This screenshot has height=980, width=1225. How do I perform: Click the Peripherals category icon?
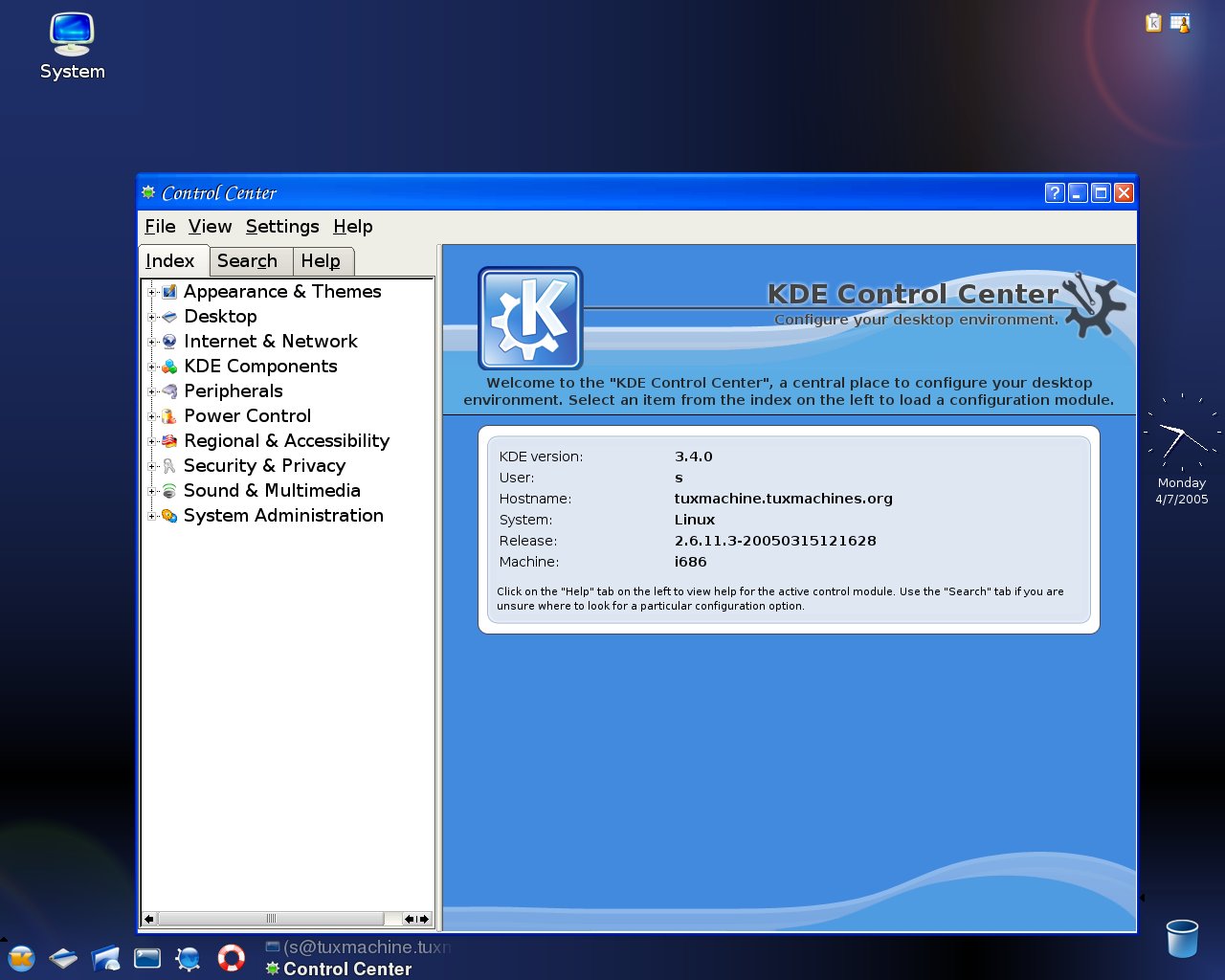169,391
